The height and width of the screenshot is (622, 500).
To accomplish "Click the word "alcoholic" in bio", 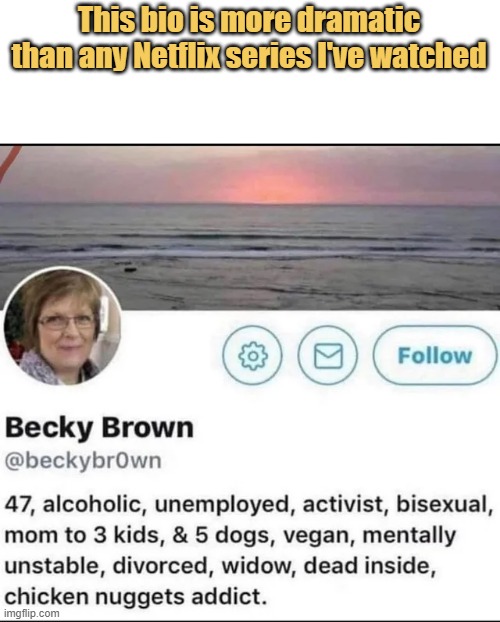I will (x=92, y=505).
